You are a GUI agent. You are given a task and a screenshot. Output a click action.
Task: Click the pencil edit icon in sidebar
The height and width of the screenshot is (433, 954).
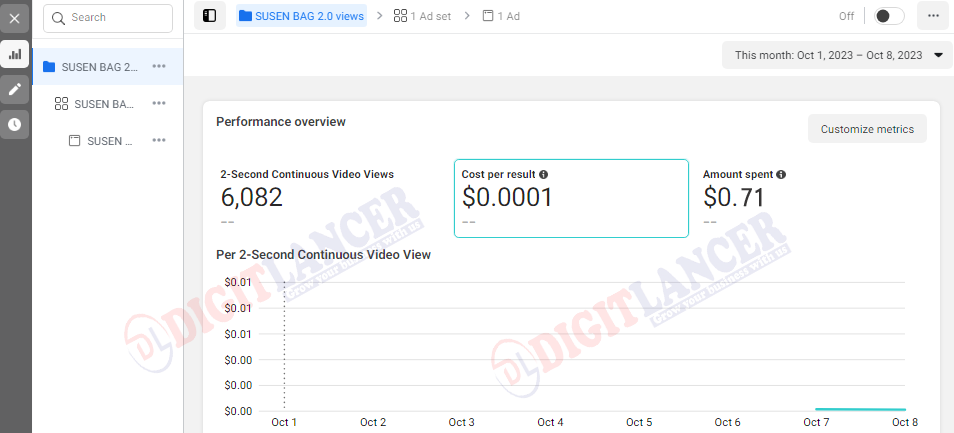point(15,89)
